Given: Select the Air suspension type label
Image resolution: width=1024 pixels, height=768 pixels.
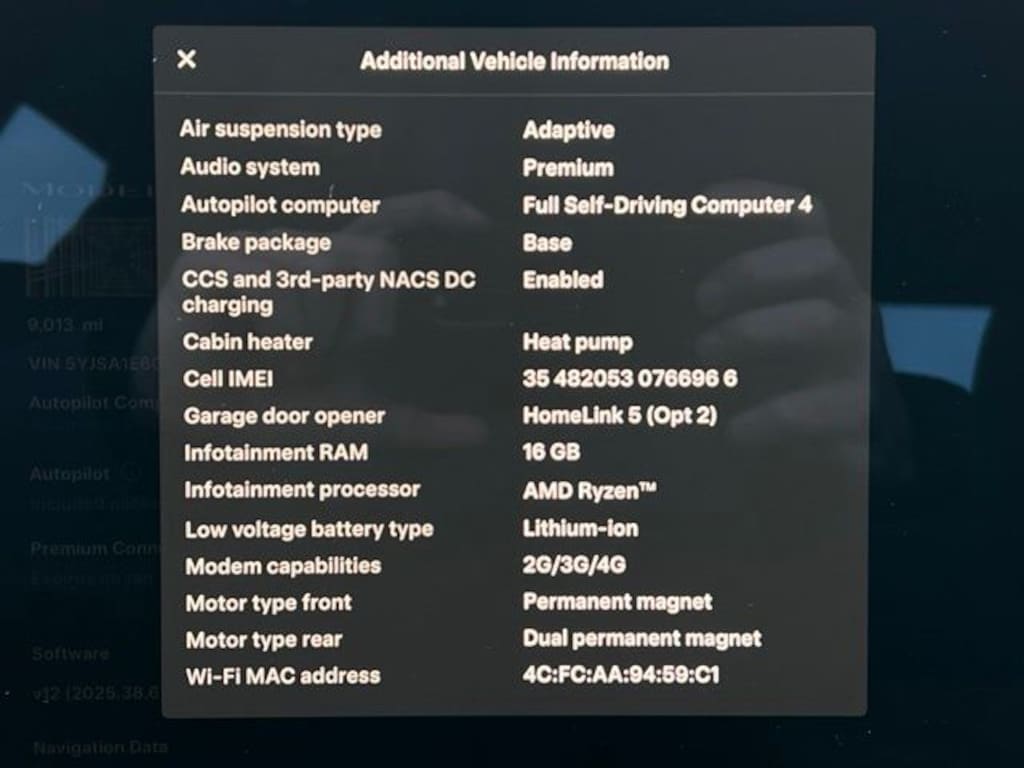Looking at the screenshot, I should pyautogui.click(x=280, y=130).
